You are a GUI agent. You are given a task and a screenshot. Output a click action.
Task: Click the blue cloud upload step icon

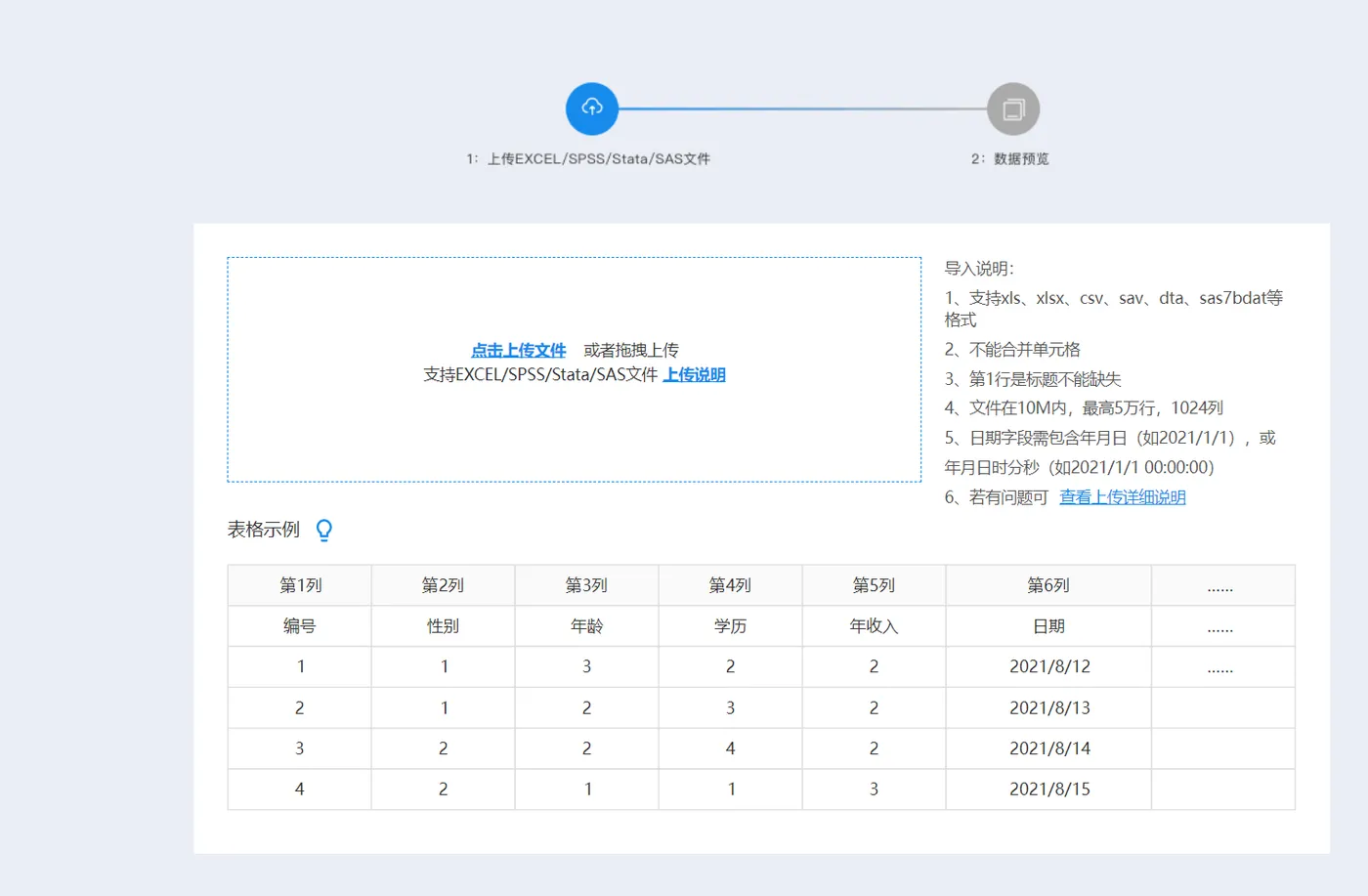[x=592, y=108]
